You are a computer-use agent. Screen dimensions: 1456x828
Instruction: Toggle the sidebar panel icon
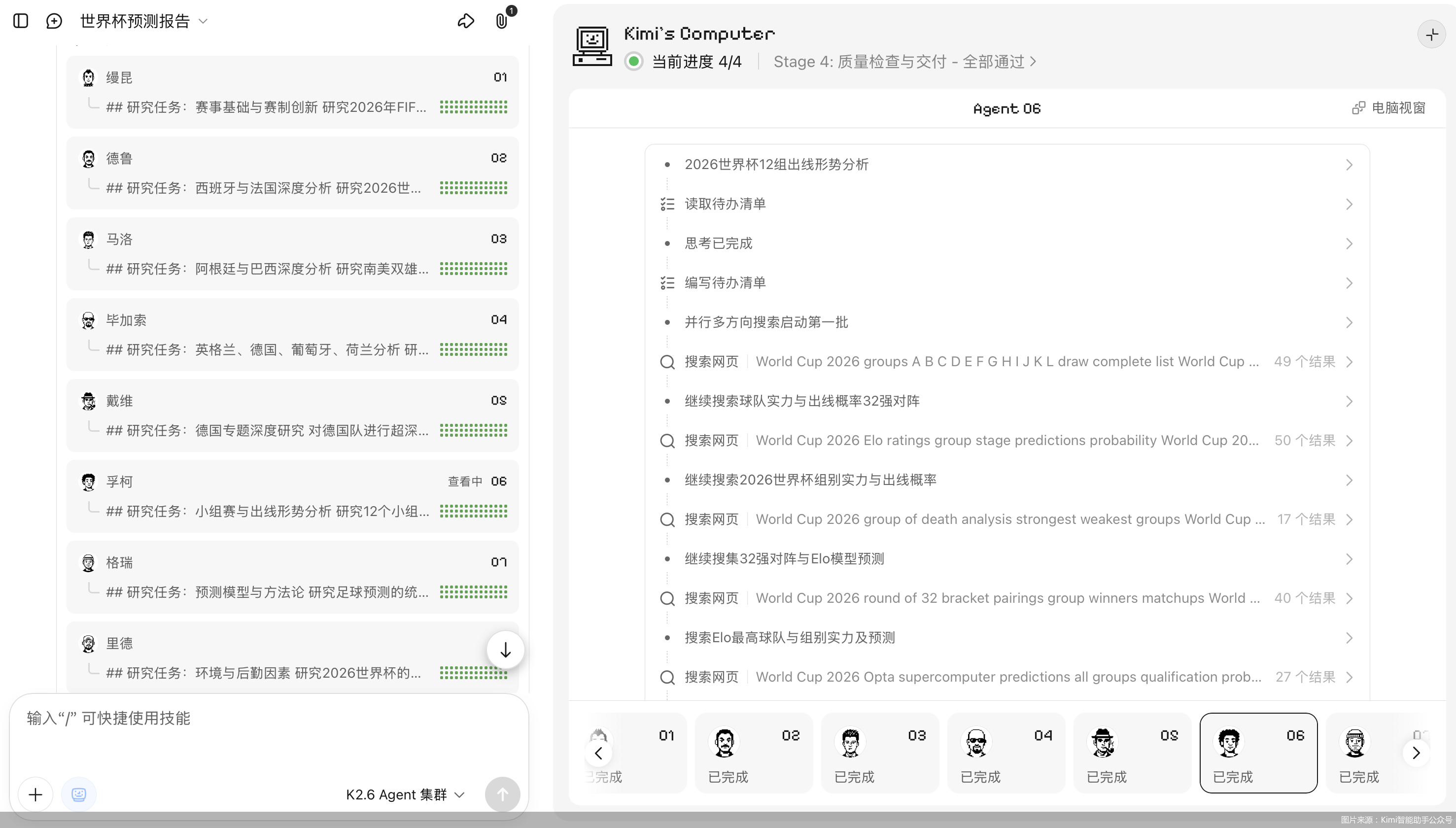(21, 21)
